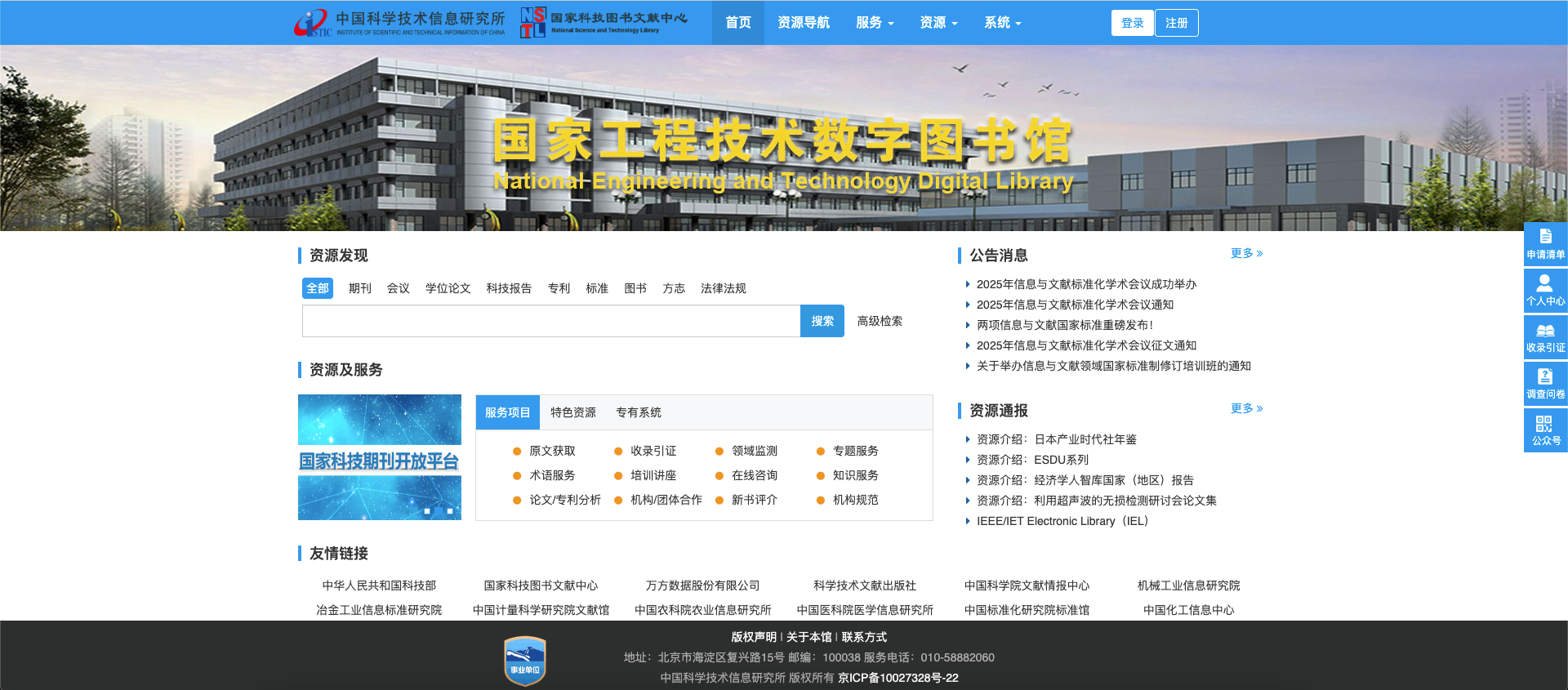Open the 调查问卷 sidebar icon
The image size is (1568, 690).
pyautogui.click(x=1545, y=383)
